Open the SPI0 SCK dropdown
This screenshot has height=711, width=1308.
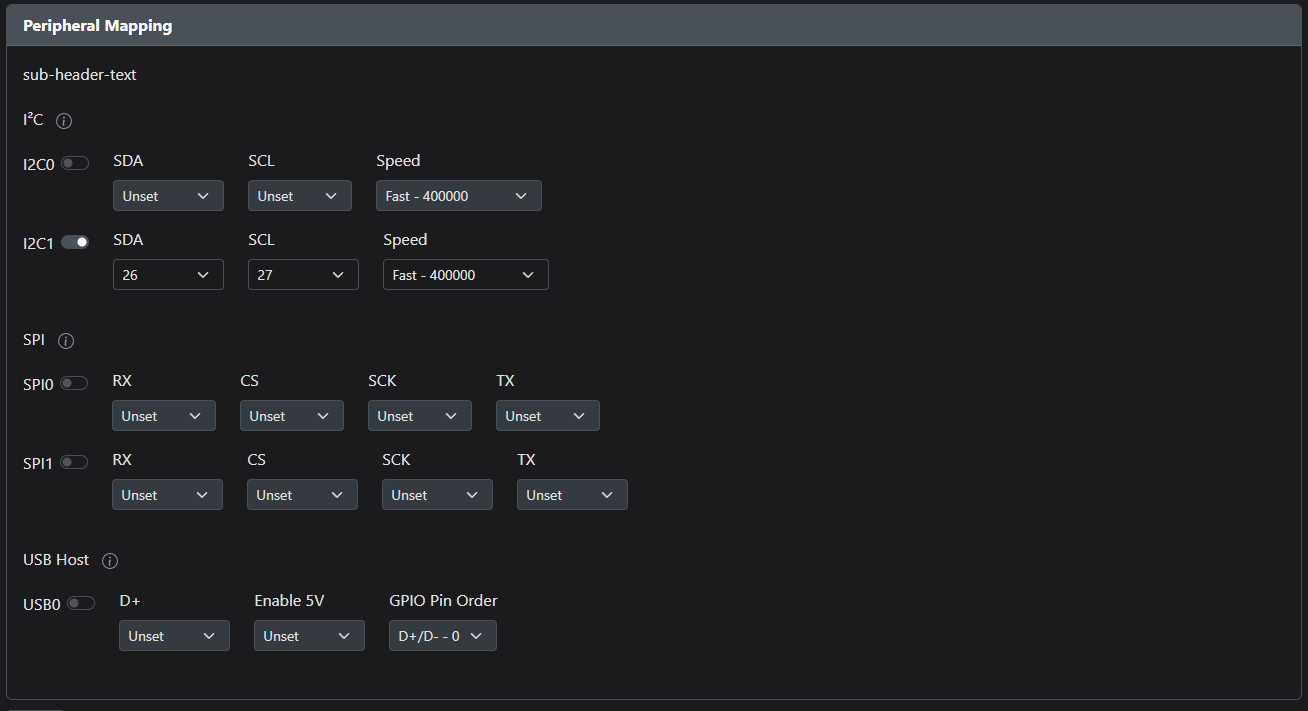coord(420,416)
